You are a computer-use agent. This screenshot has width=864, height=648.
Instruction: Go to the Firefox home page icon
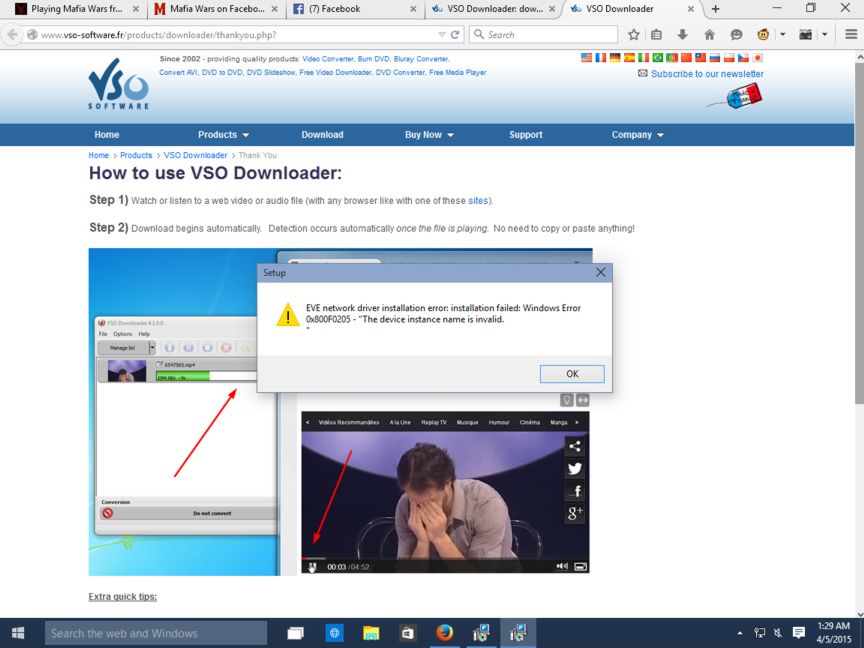[x=709, y=35]
